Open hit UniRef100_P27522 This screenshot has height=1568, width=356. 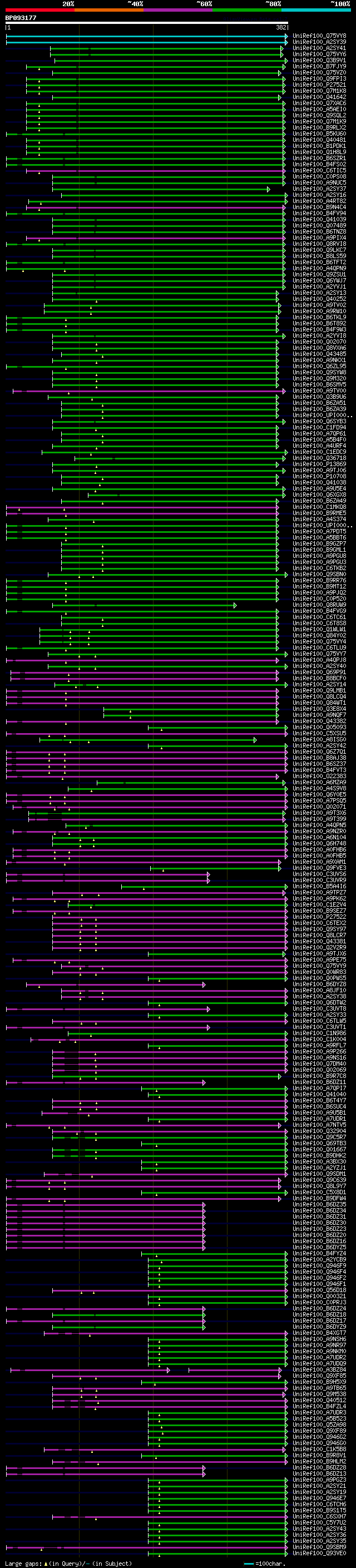319,917
